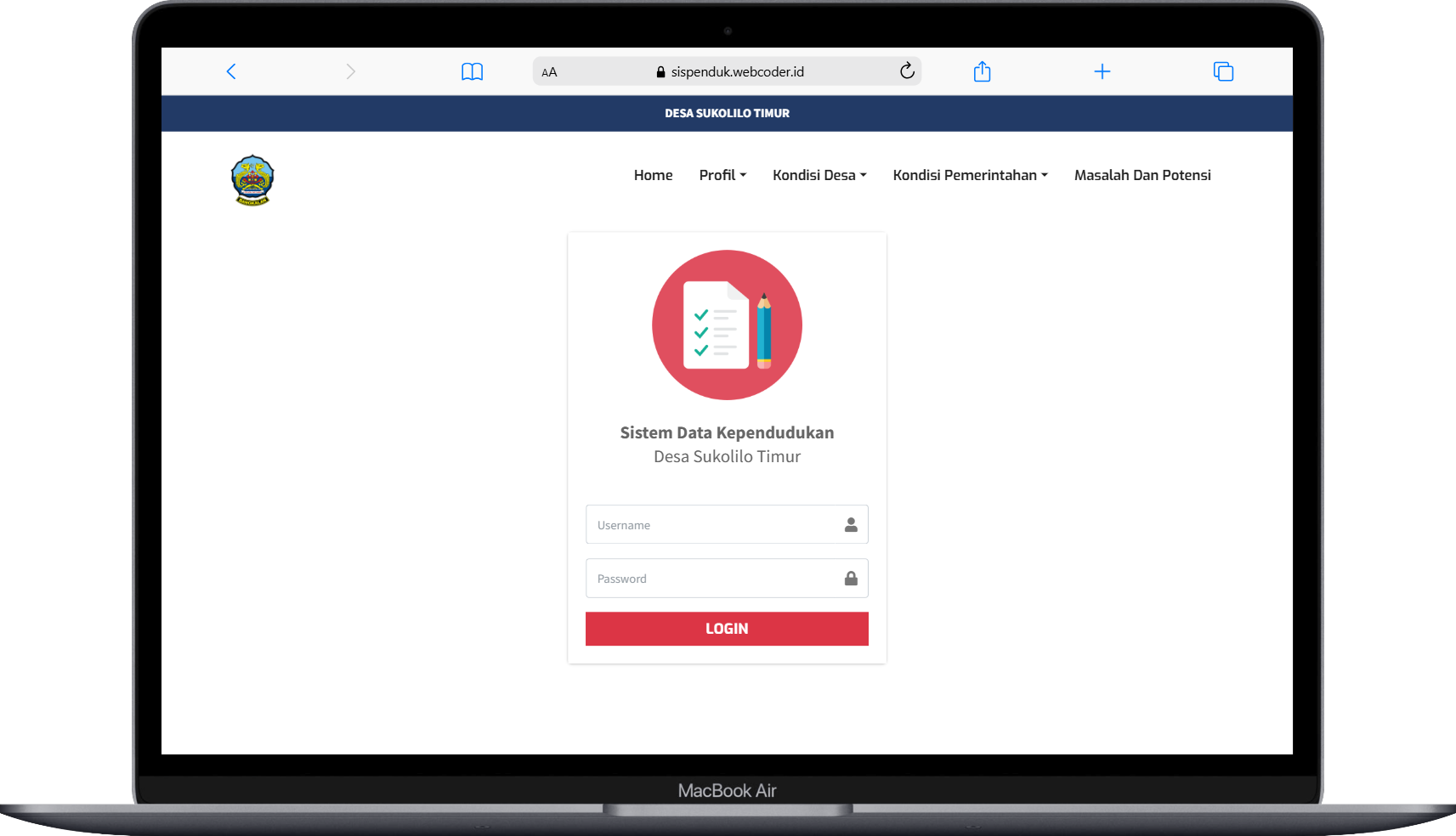This screenshot has width=1456, height=836.
Task: Open Masalah Dan Potensi page
Action: (x=1142, y=175)
